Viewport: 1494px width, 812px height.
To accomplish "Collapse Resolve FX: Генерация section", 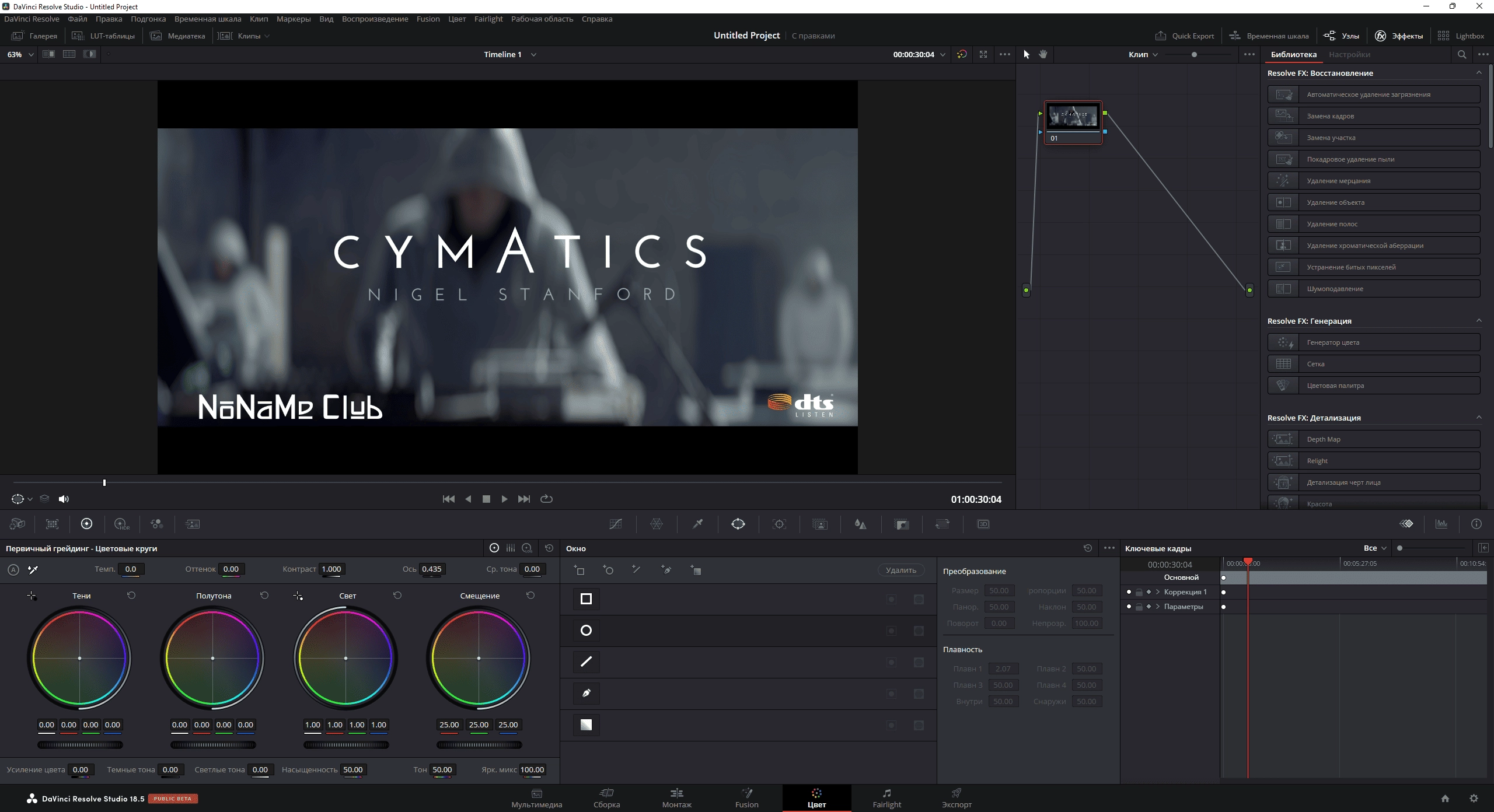I will (x=1479, y=321).
